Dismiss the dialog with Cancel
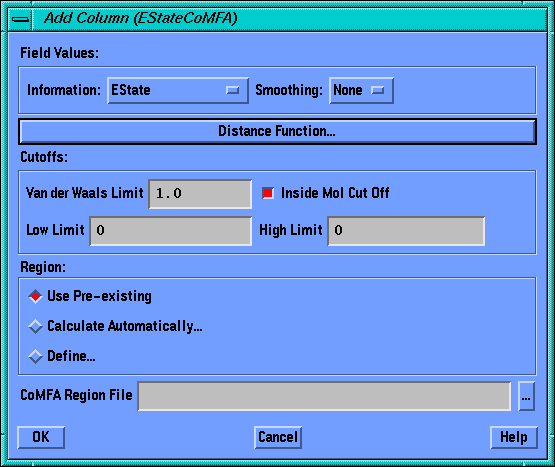 278,437
